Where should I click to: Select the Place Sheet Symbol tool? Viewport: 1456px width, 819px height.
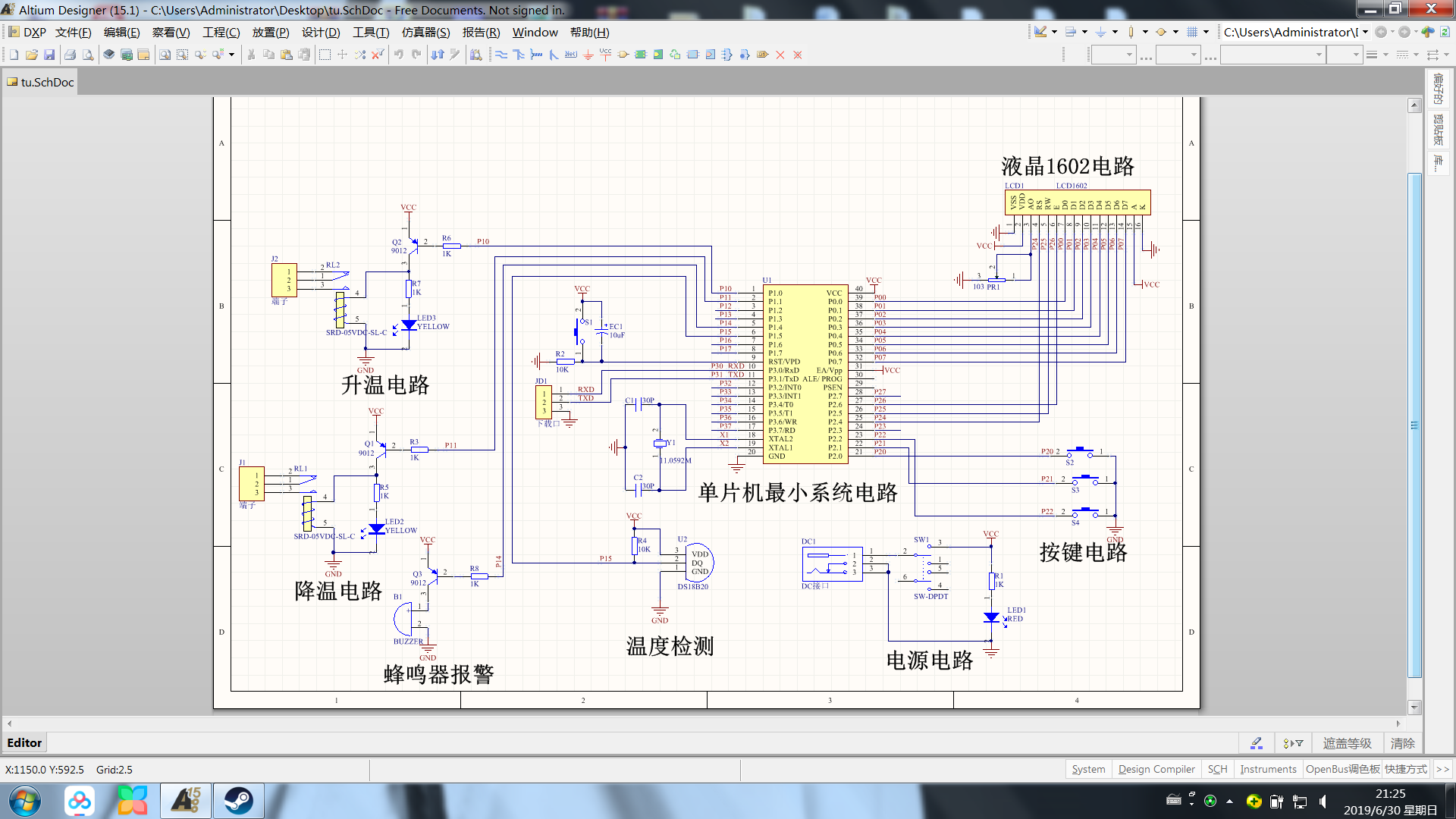[641, 55]
